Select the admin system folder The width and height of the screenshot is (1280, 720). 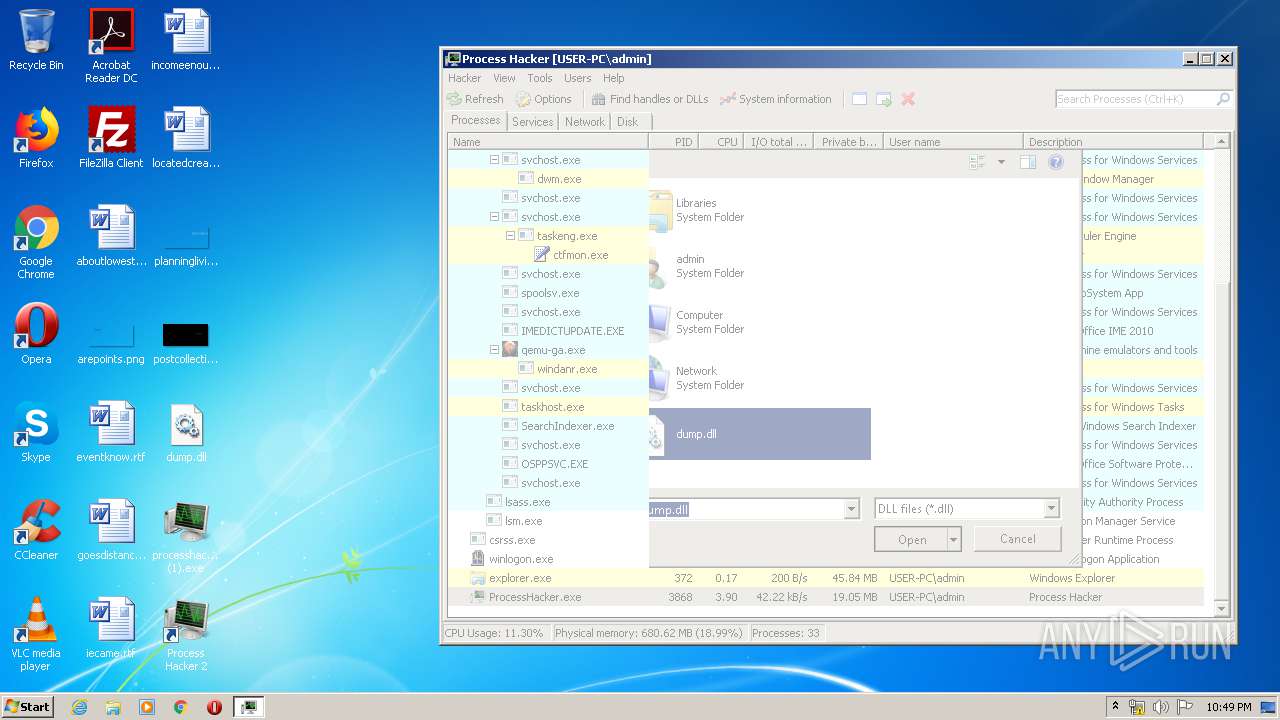pyautogui.click(x=760, y=266)
